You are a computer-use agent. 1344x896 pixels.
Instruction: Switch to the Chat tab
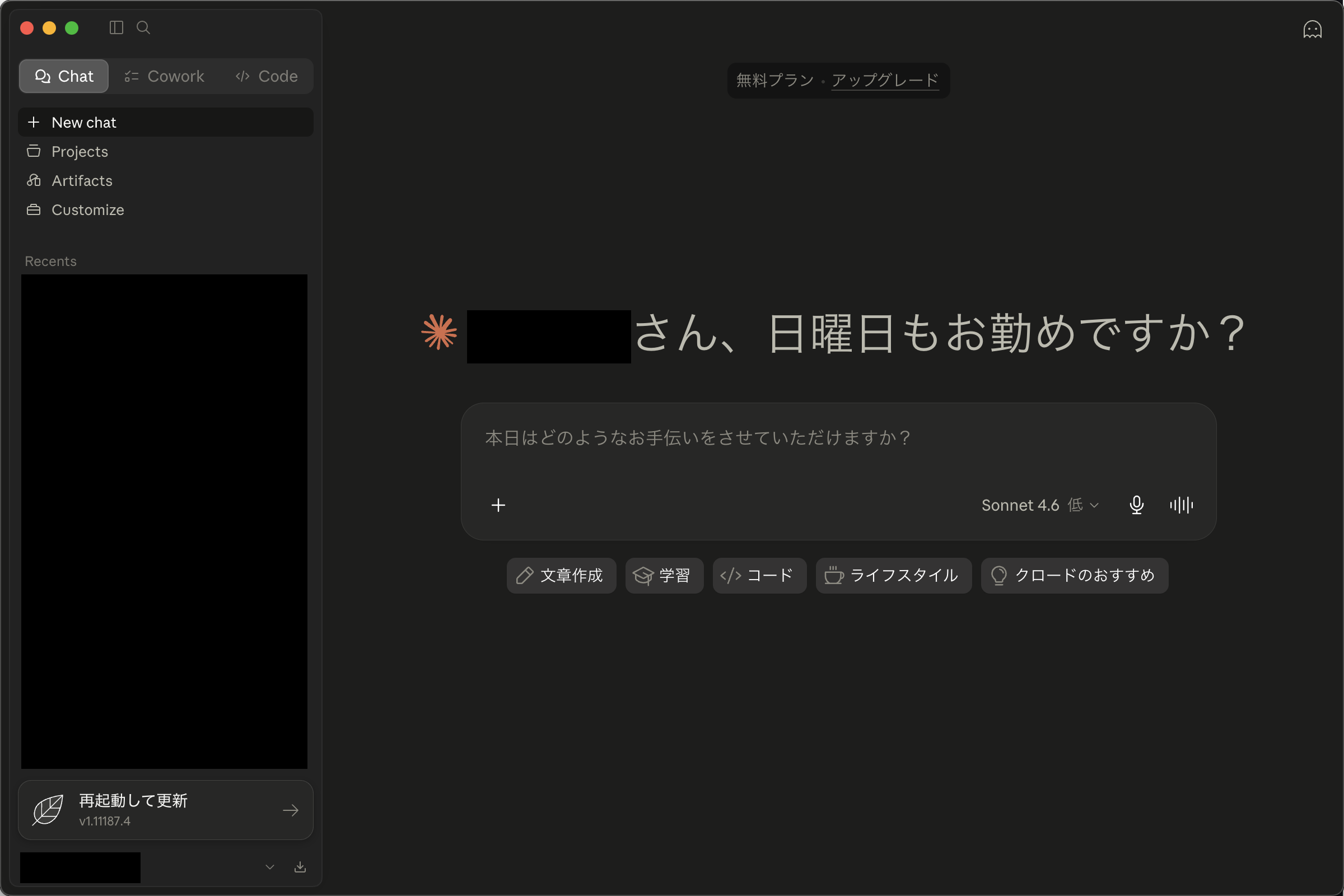point(63,76)
